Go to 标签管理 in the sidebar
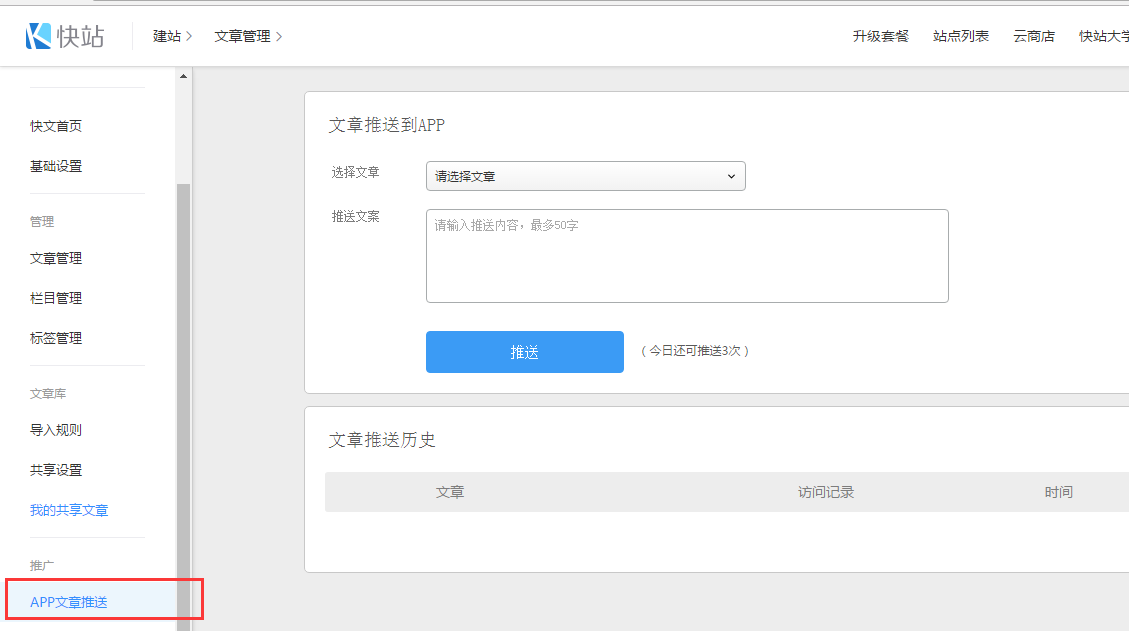 (x=56, y=338)
